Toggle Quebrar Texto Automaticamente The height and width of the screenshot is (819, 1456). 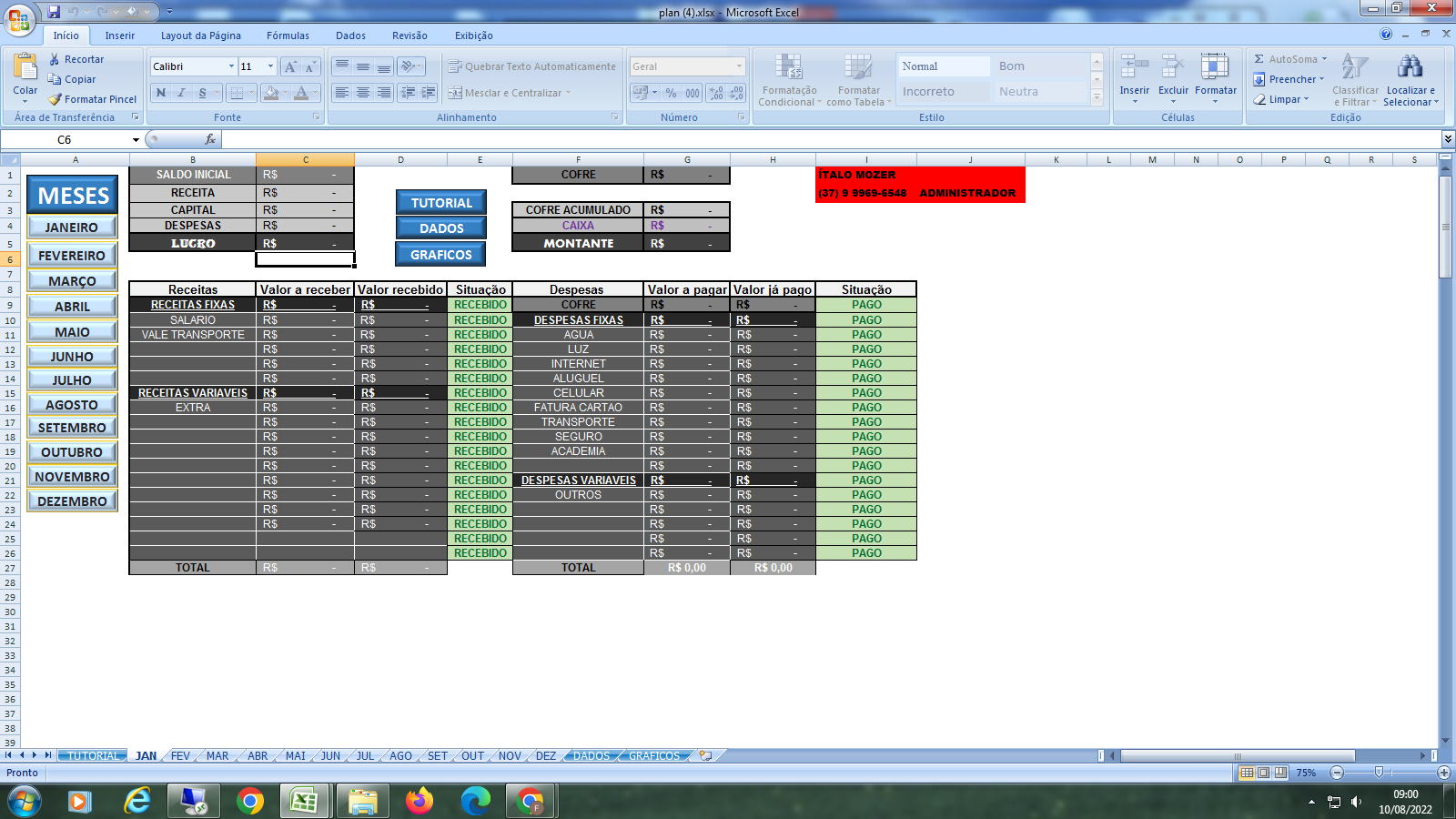[x=532, y=66]
